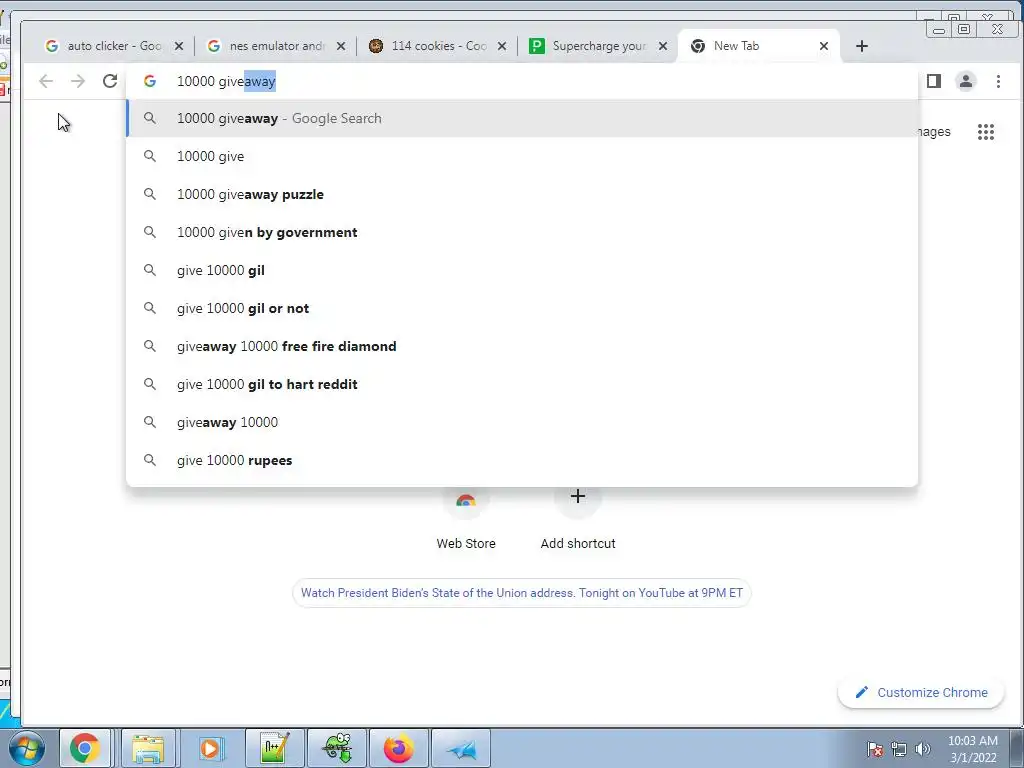The image size is (1024, 768).
Task: Open the notepad chart taskbar icon
Action: click(274, 748)
